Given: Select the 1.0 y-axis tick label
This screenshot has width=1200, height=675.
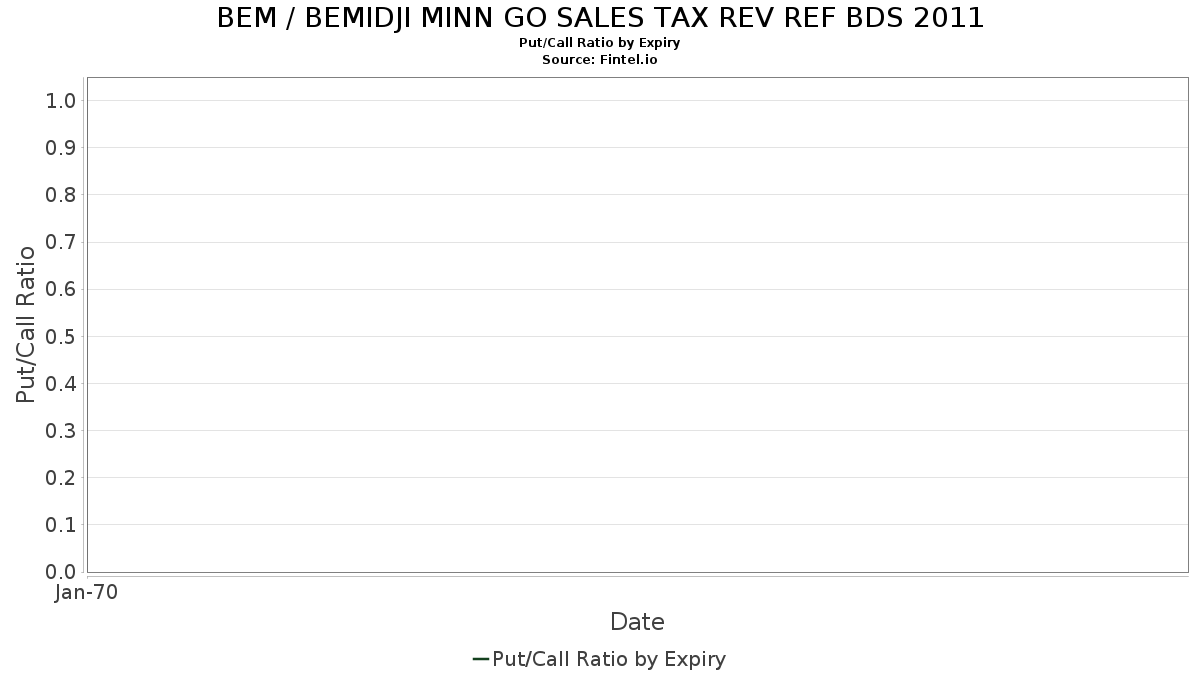Looking at the screenshot, I should [61, 101].
